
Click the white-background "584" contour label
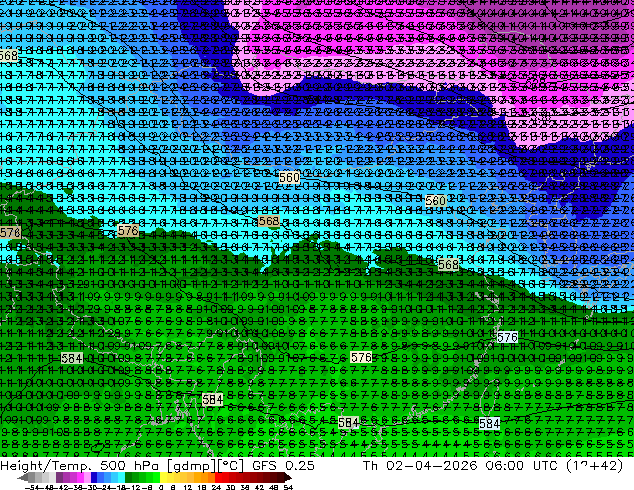coord(489,423)
